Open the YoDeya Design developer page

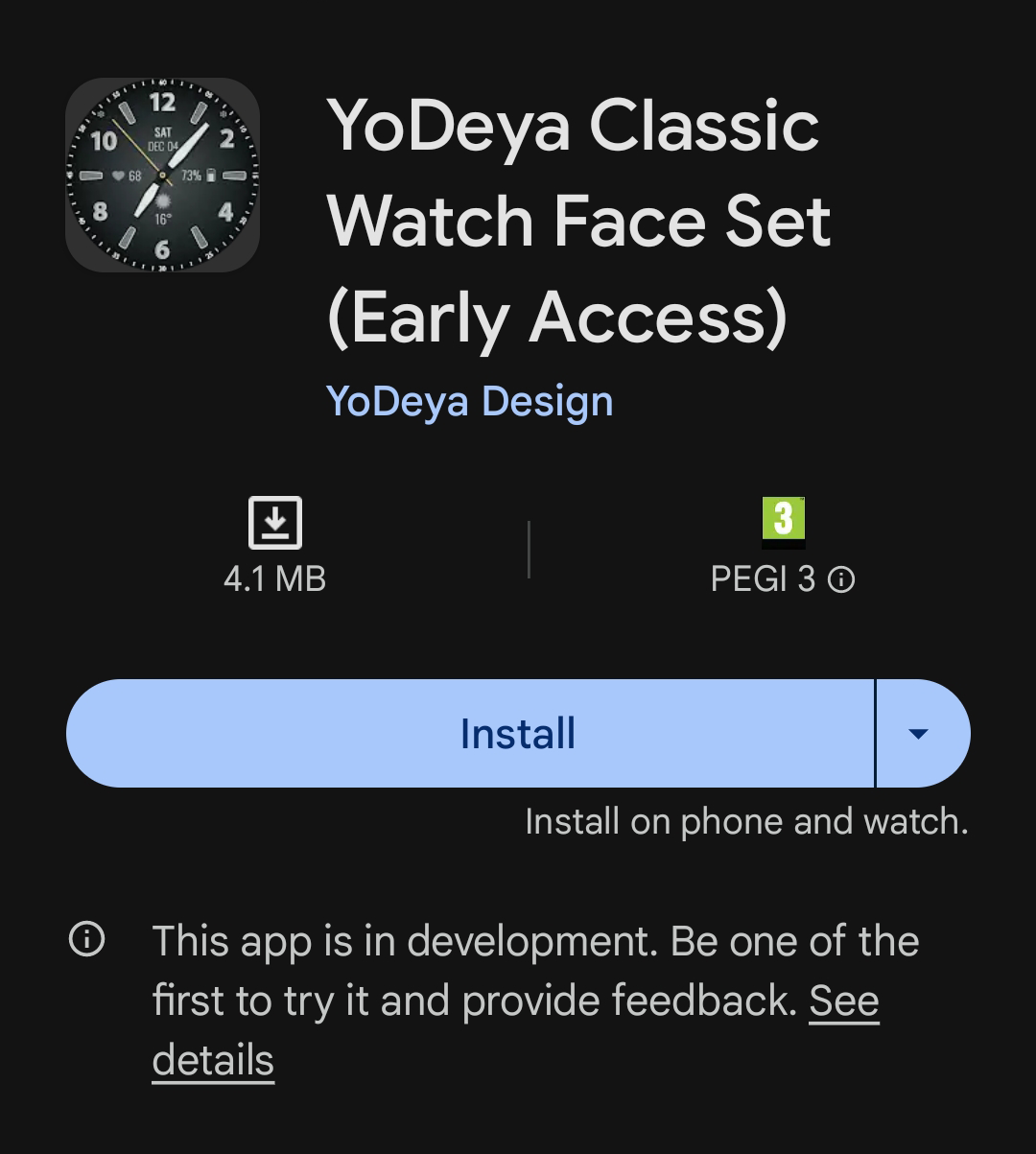point(469,401)
